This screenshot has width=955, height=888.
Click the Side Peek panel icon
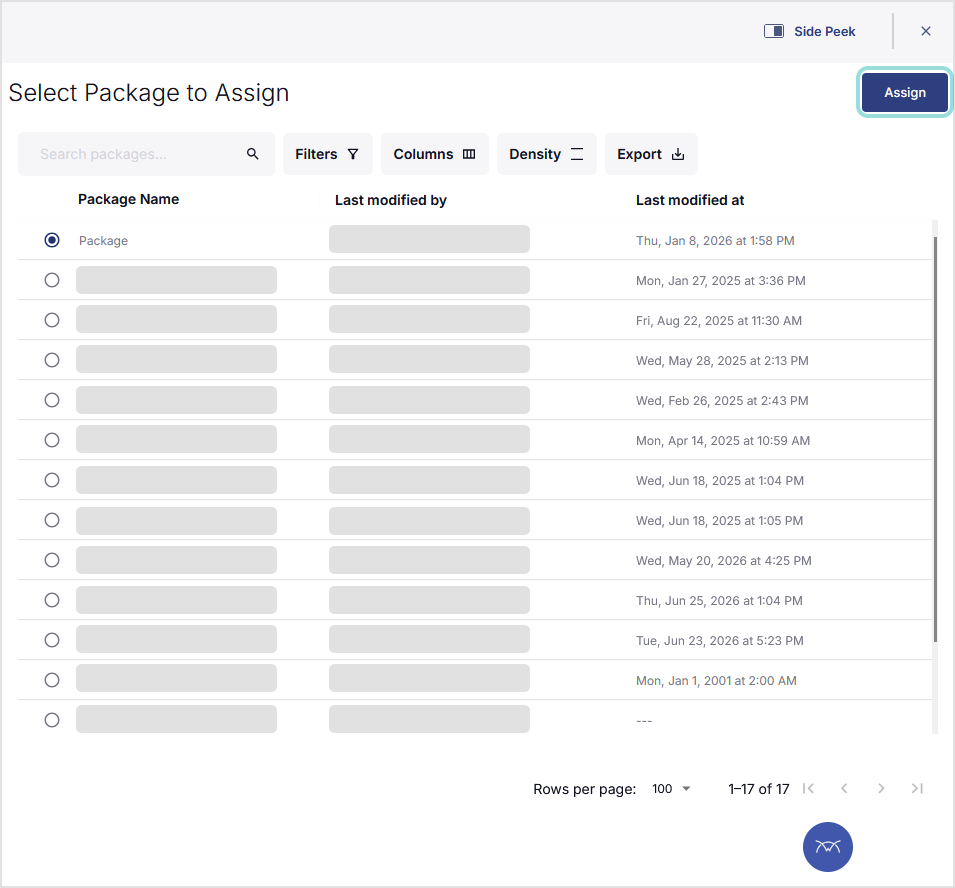[x=774, y=31]
